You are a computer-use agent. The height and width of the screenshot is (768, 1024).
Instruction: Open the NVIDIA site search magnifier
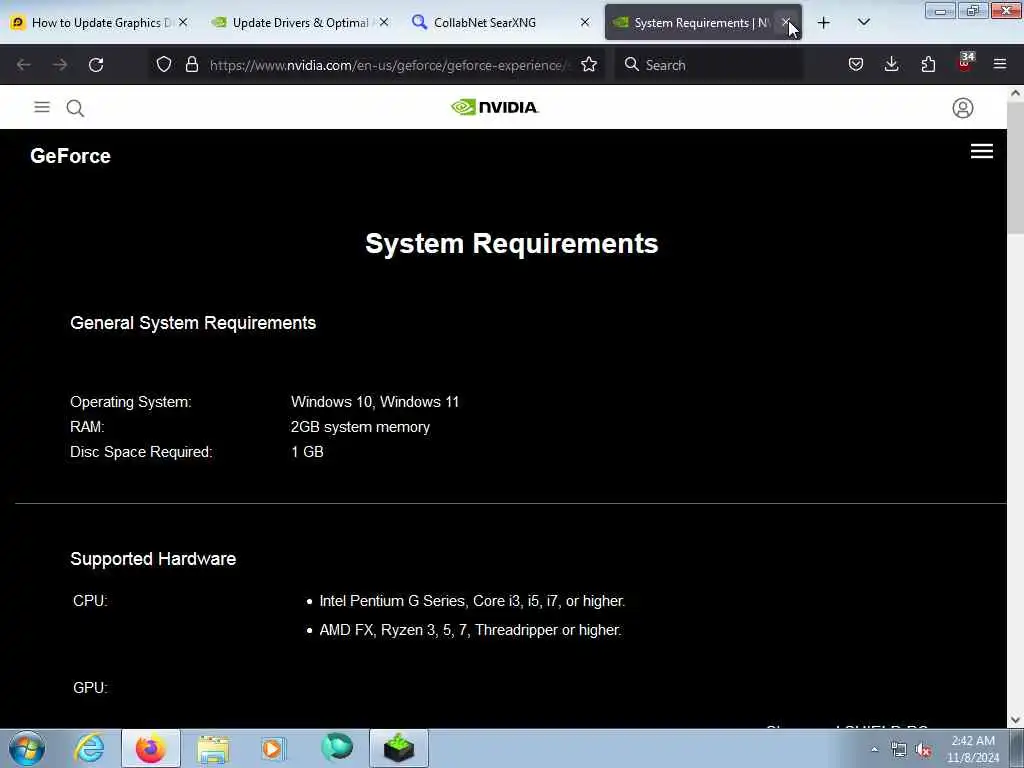(x=75, y=108)
